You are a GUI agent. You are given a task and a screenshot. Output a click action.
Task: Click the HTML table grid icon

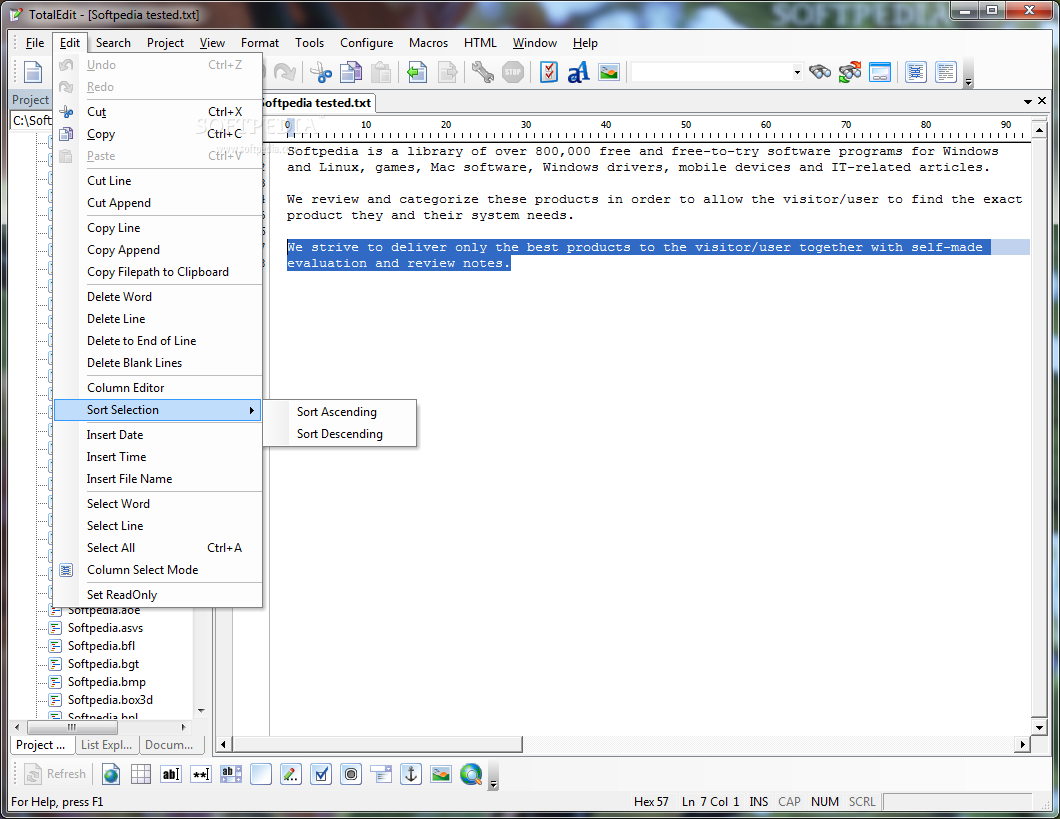pyautogui.click(x=141, y=774)
